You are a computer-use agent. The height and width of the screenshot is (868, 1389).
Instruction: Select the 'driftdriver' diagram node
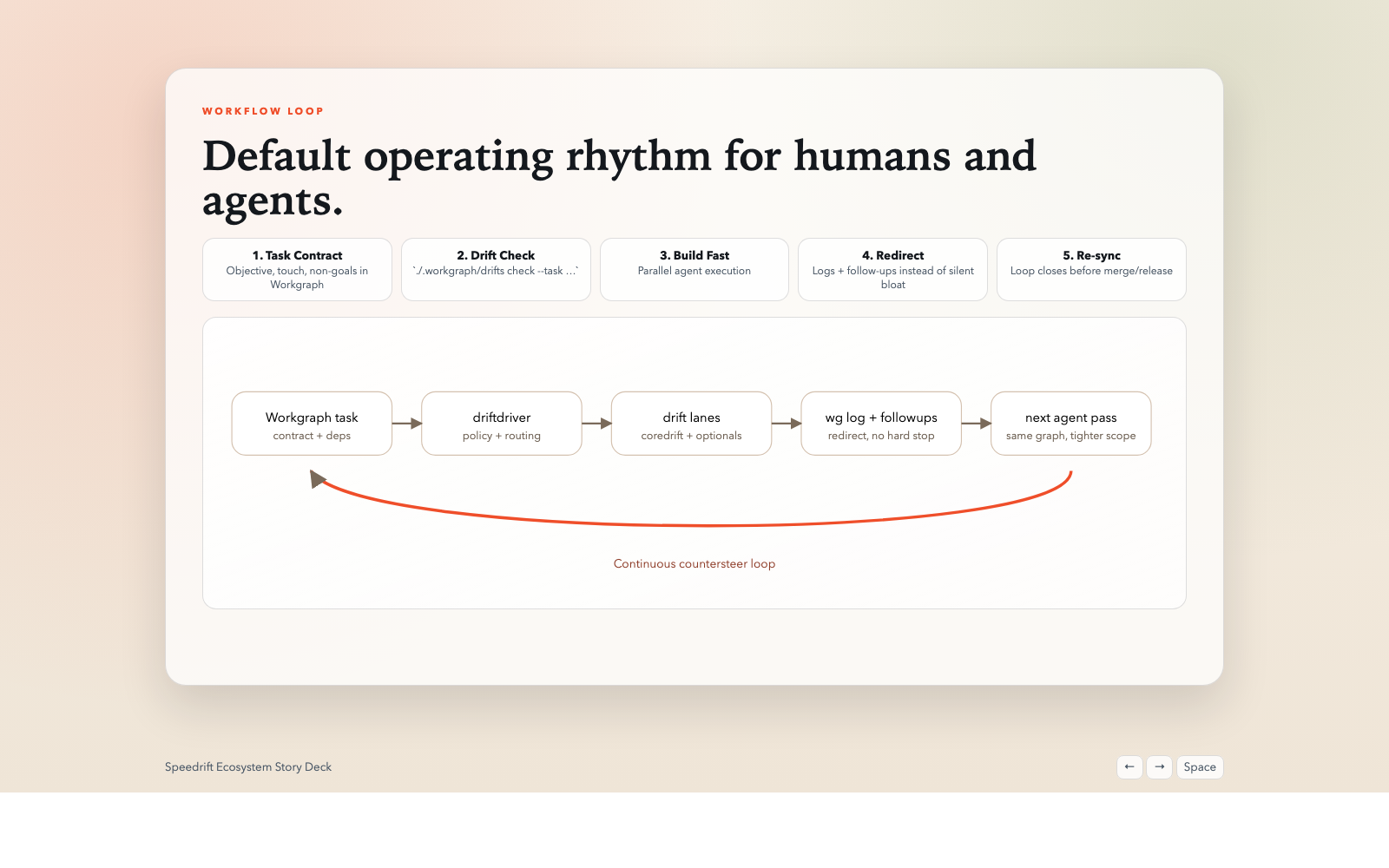click(502, 424)
